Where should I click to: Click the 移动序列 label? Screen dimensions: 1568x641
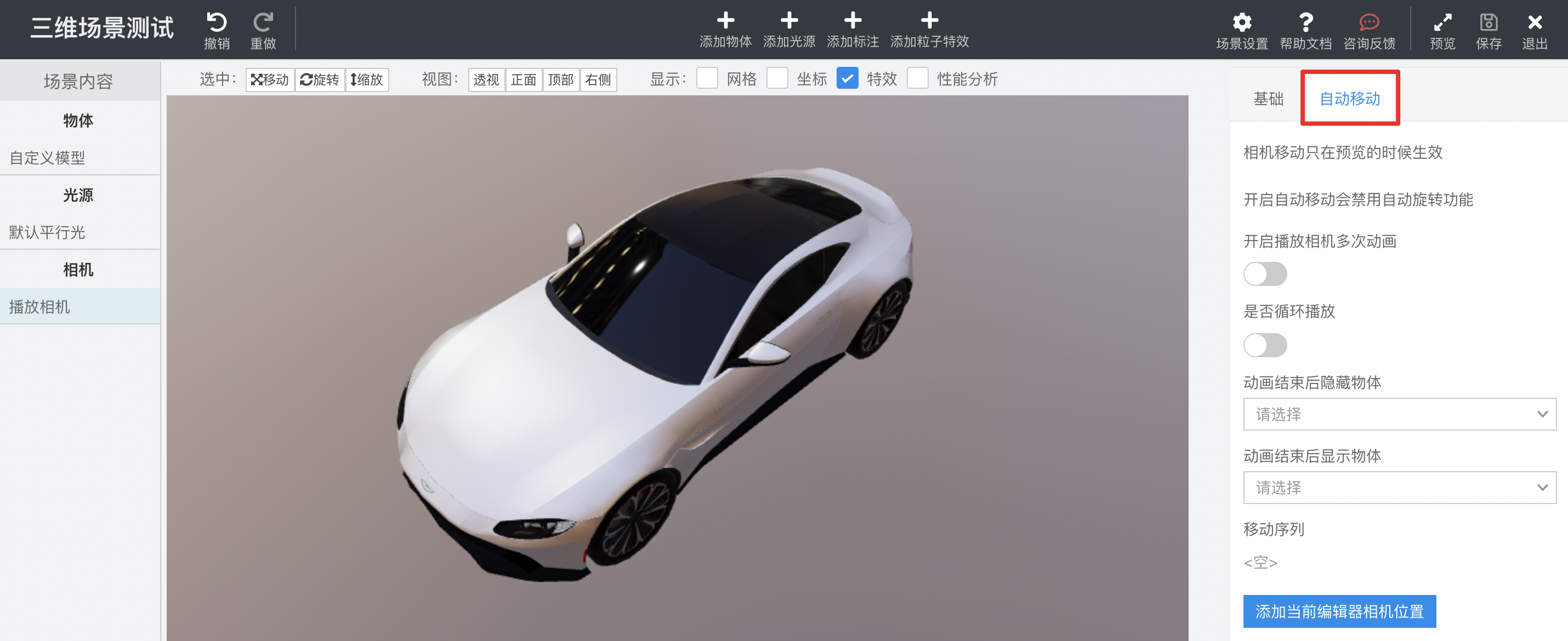[x=1274, y=529]
